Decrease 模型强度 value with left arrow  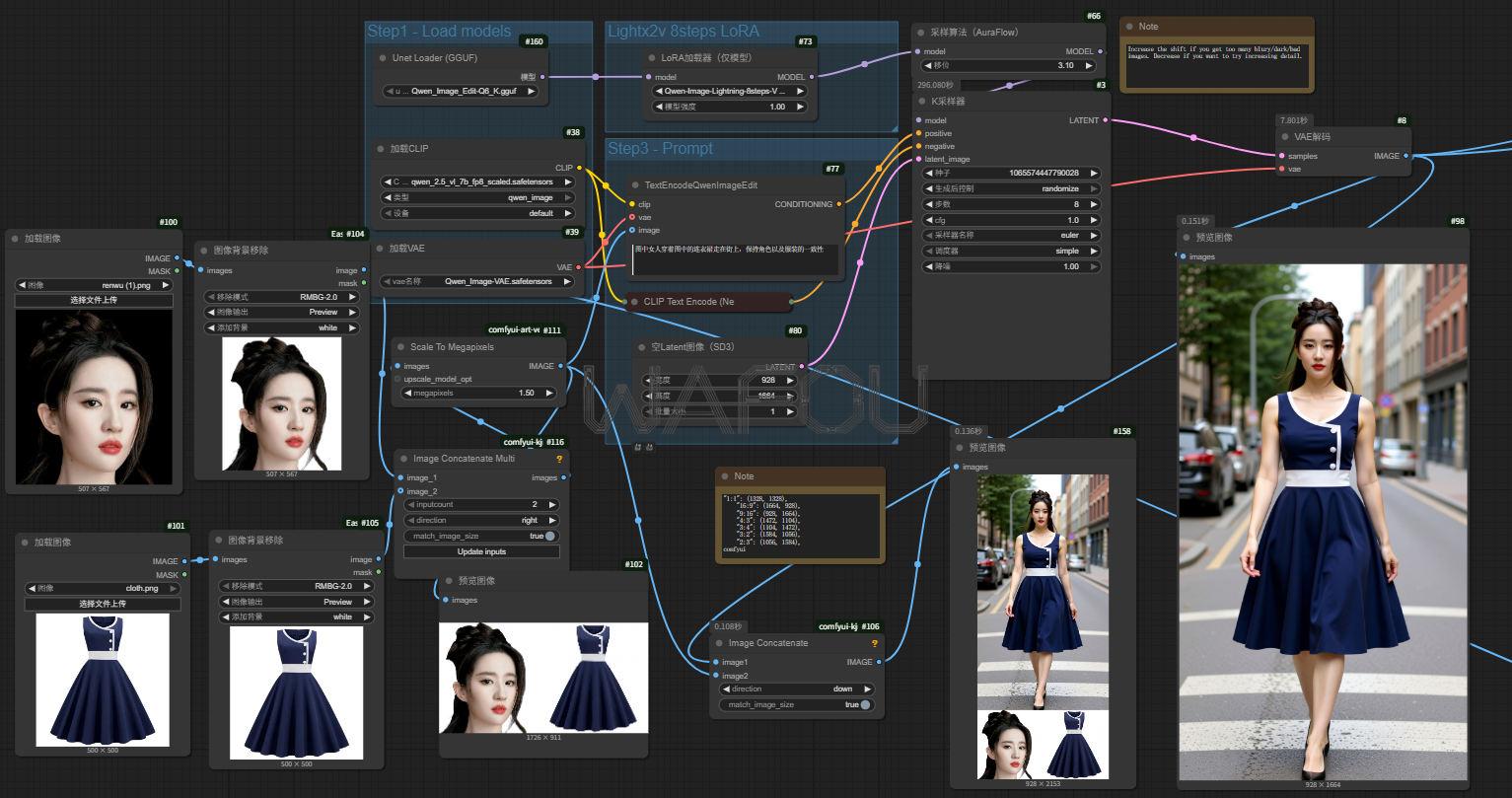click(x=658, y=107)
